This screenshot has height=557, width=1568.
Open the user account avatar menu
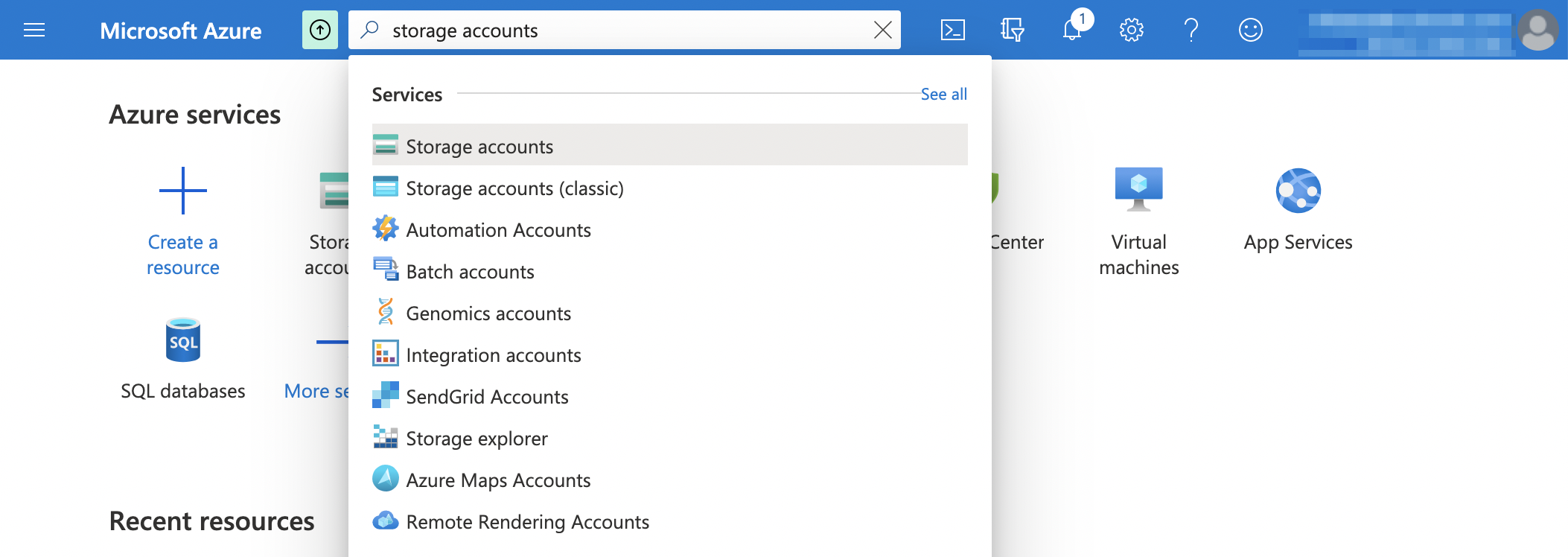pos(1538,30)
